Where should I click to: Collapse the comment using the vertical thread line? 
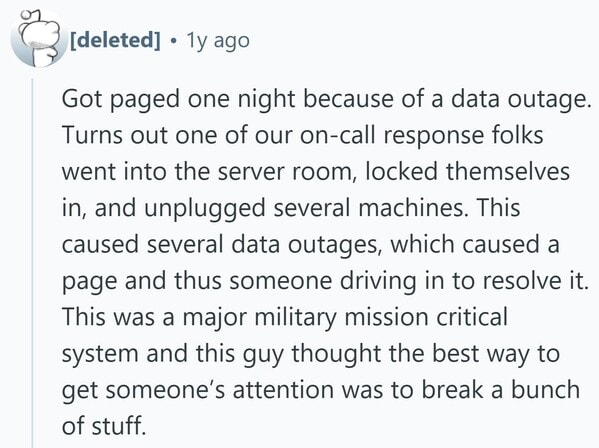[33, 263]
